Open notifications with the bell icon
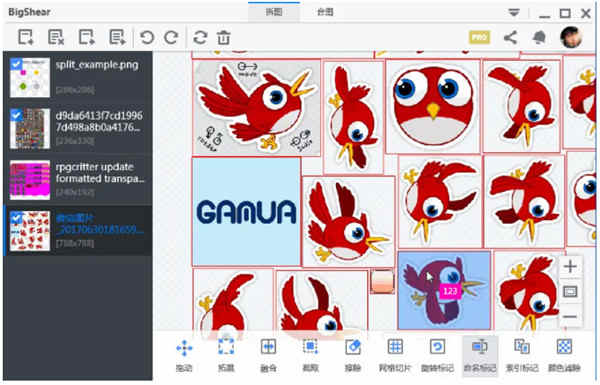The image size is (600, 385). pyautogui.click(x=539, y=38)
